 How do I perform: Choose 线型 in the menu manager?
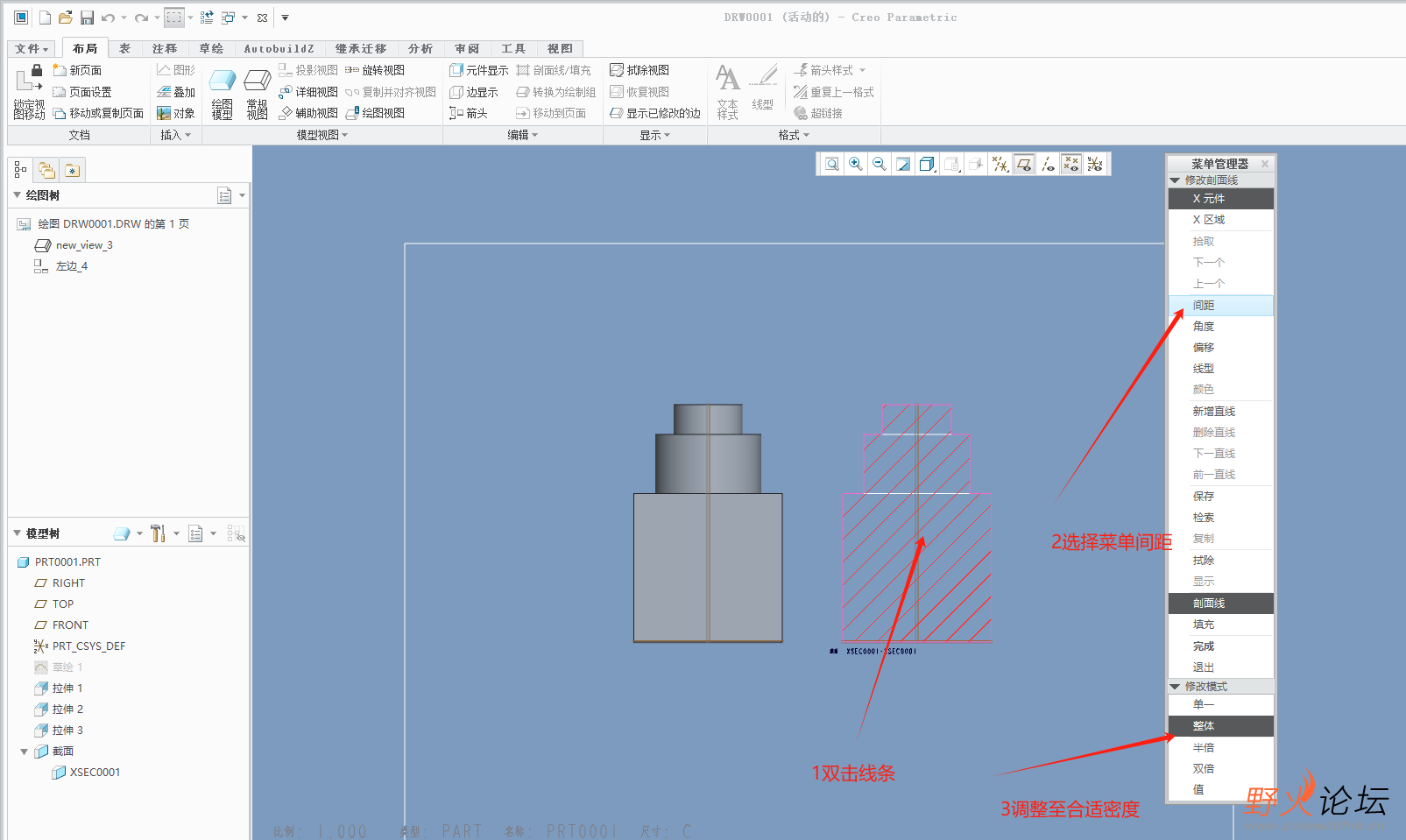(x=1221, y=369)
